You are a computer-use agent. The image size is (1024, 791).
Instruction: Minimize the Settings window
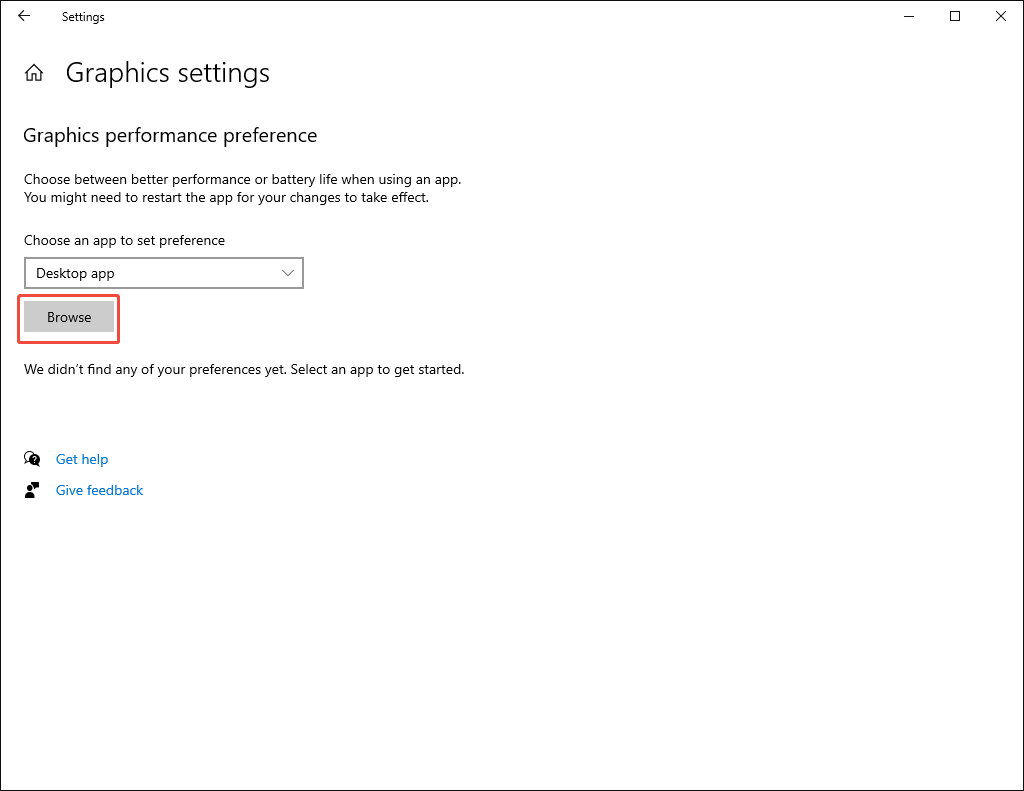click(908, 16)
